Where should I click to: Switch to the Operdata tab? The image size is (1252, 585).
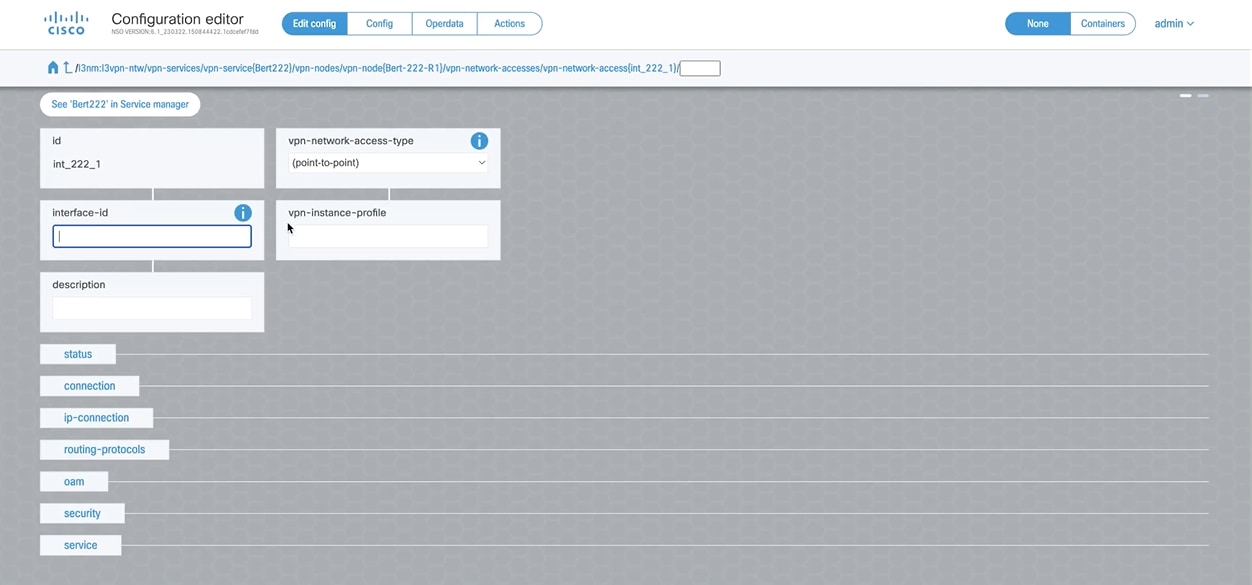[444, 23]
